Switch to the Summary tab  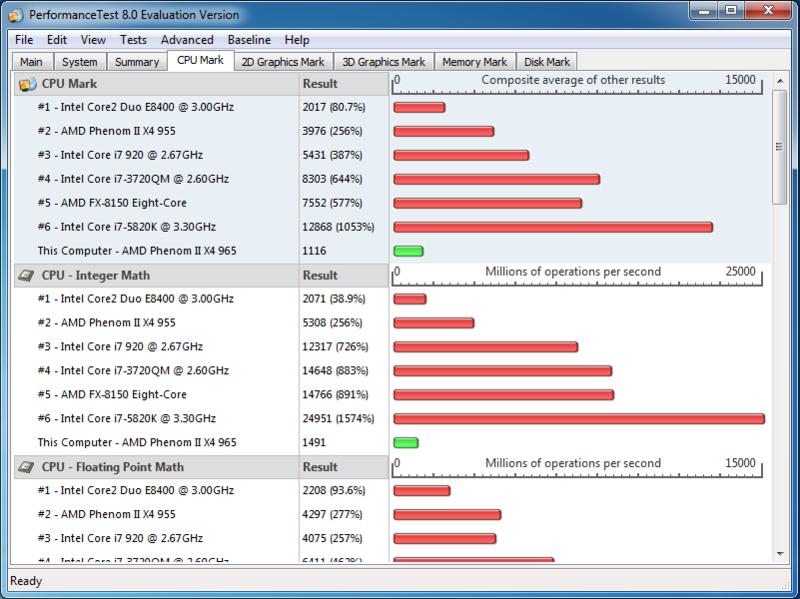click(x=137, y=62)
